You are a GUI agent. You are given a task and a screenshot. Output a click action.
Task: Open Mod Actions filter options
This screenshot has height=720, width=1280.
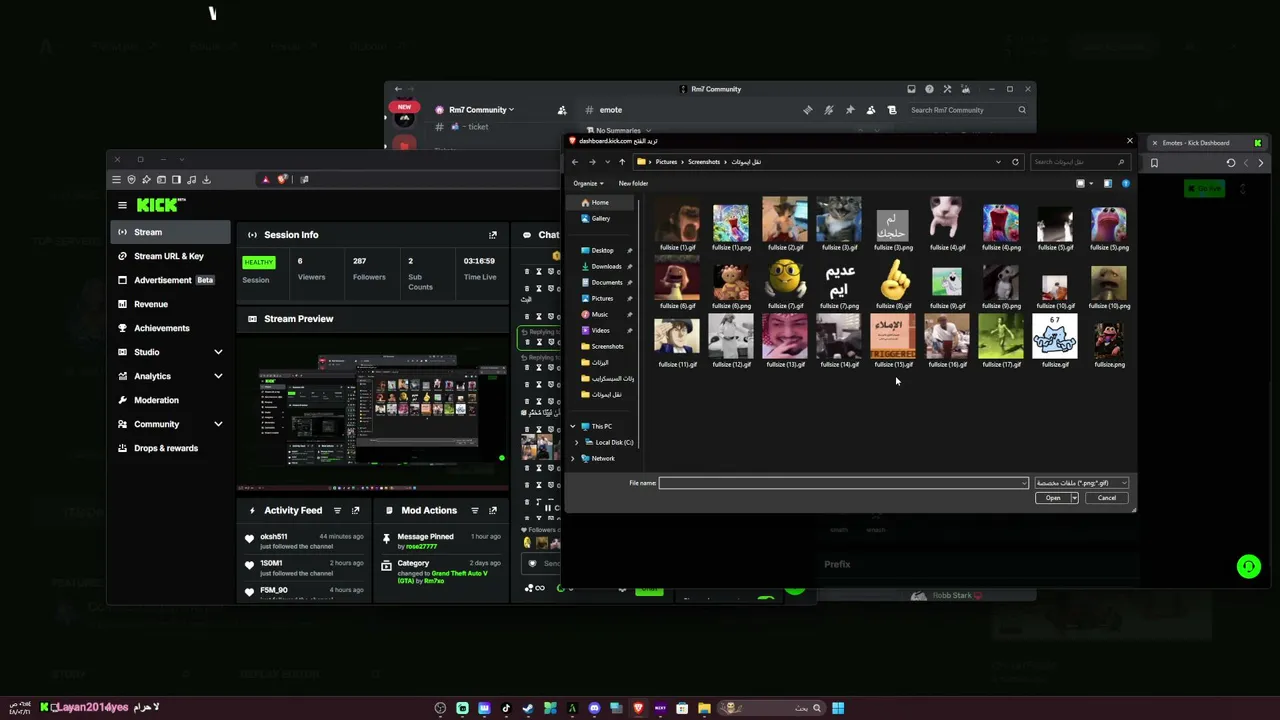[475, 511]
